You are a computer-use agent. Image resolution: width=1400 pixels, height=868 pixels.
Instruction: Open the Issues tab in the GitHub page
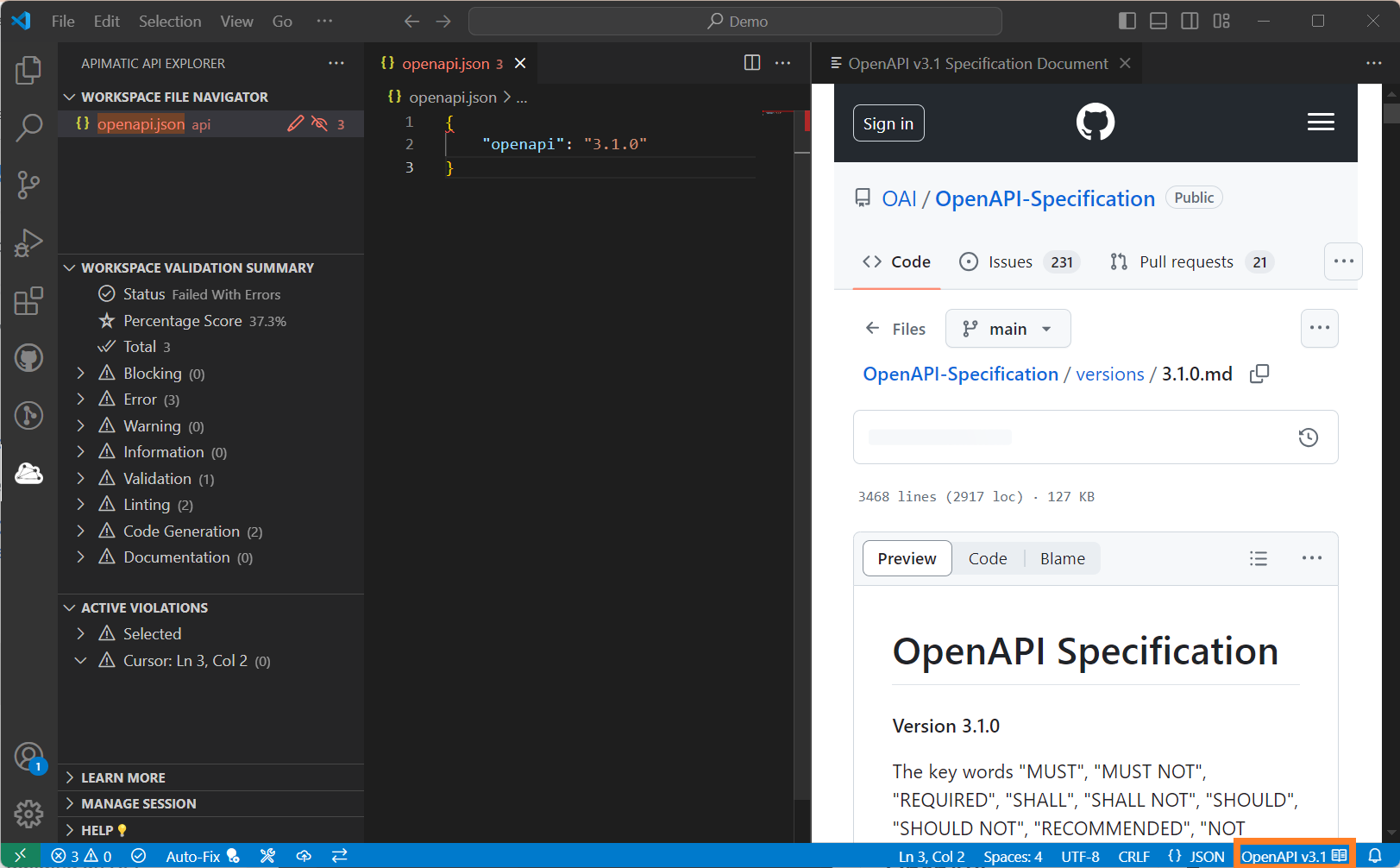coord(1018,261)
